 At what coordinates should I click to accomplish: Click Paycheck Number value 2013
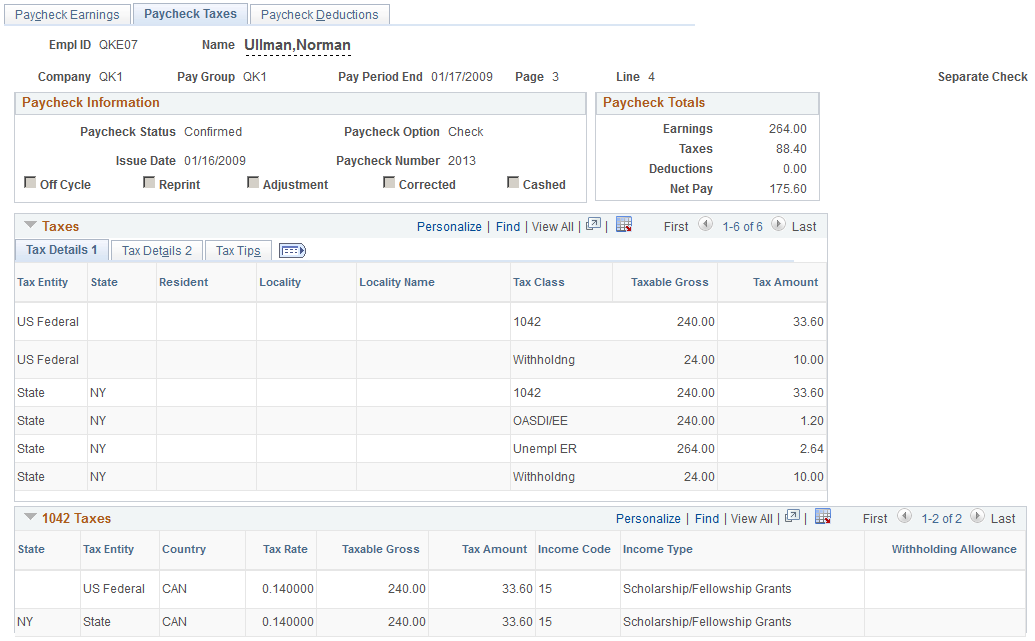461,160
